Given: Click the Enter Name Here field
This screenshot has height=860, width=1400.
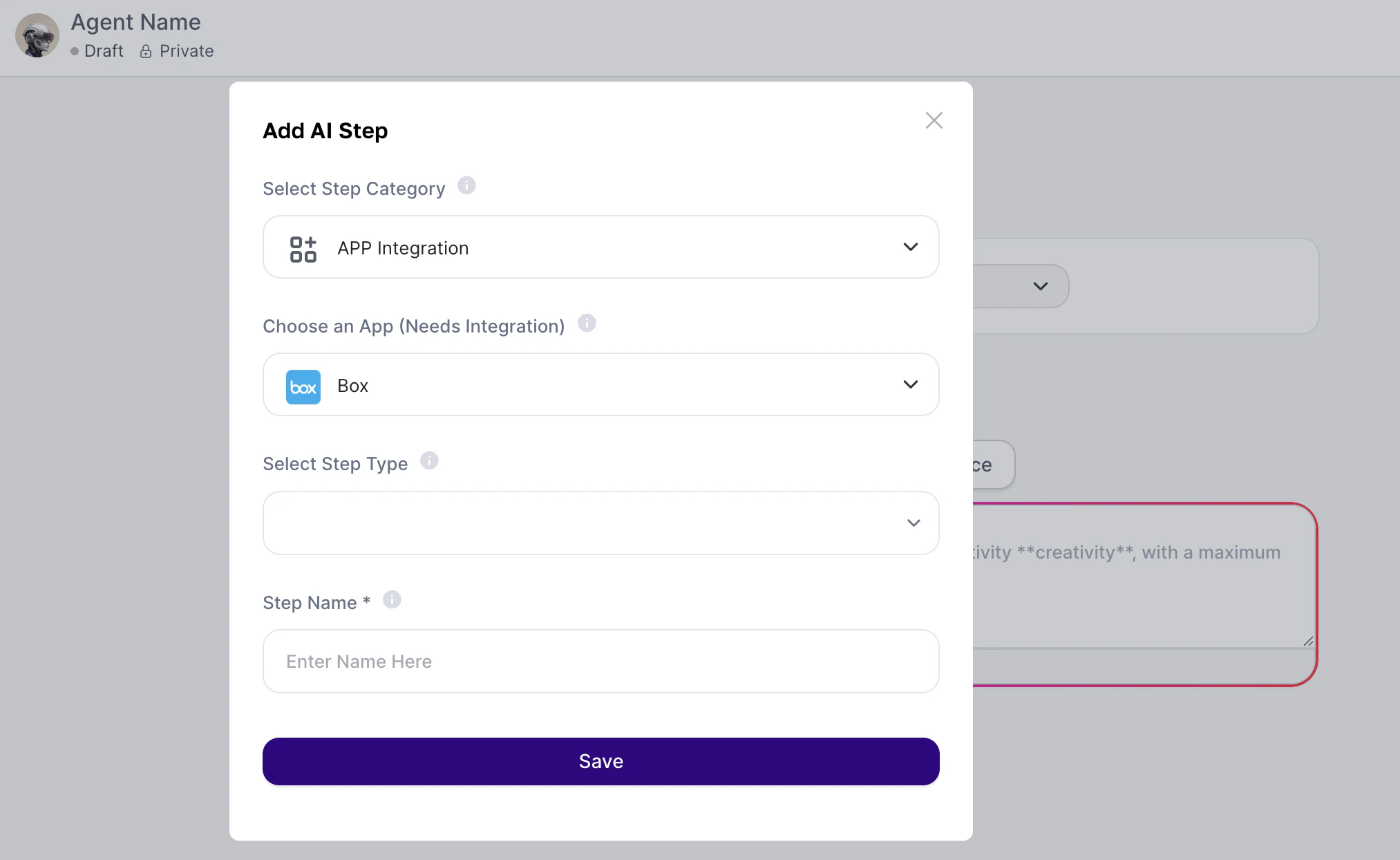Looking at the screenshot, I should click(x=600, y=662).
